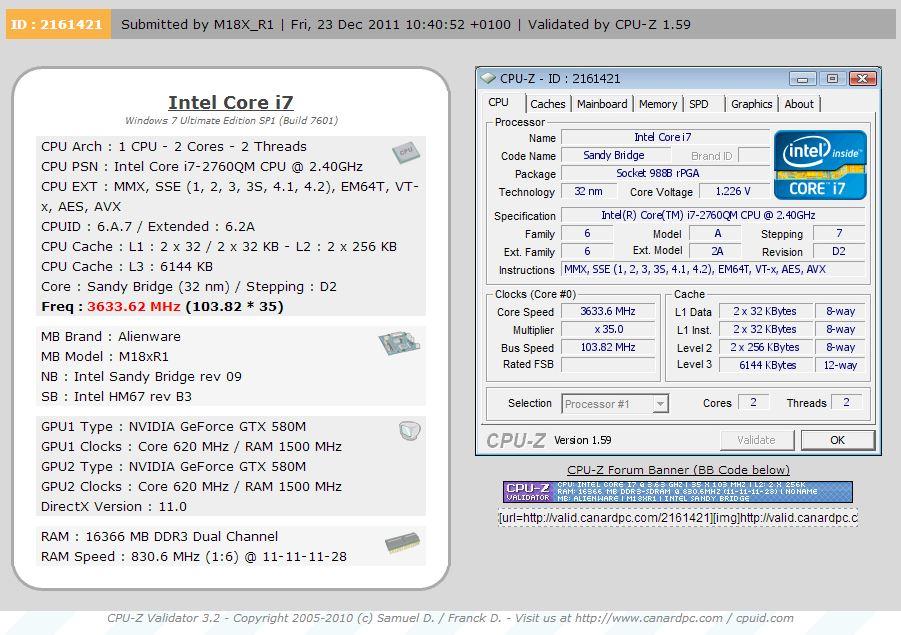The image size is (901, 635).
Task: Click the Package Socket 988B rPGA field
Action: (x=665, y=173)
